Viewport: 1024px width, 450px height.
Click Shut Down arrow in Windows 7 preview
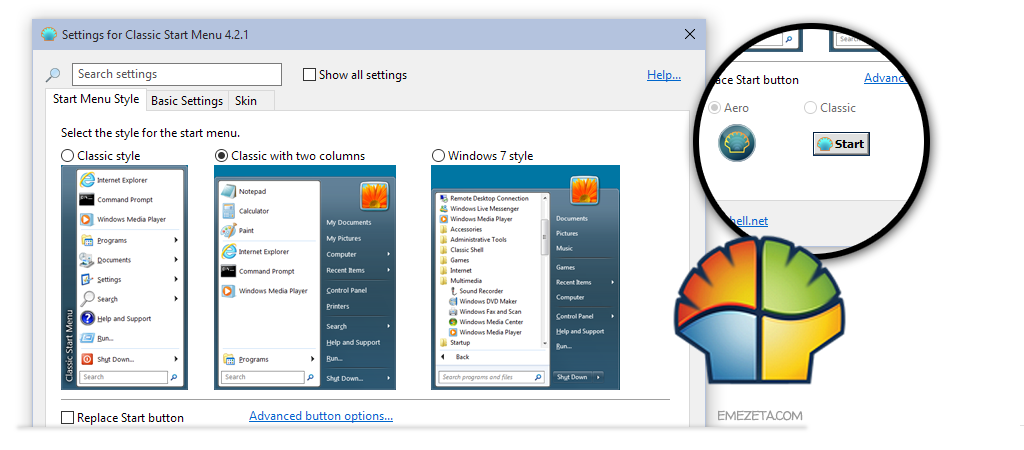598,377
